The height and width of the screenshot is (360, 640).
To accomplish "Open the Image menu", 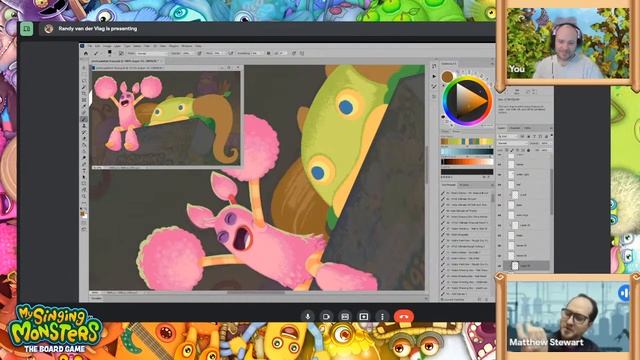I will pyautogui.click(x=107, y=46).
